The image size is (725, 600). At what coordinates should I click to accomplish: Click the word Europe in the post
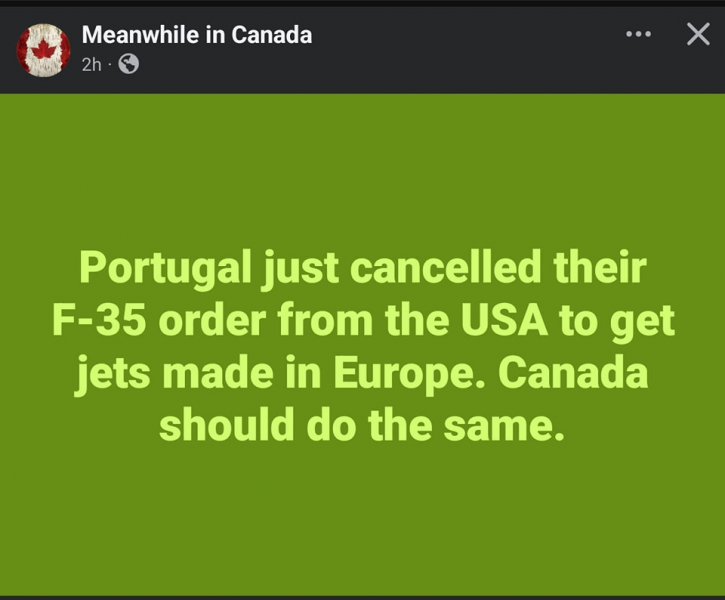tap(409, 374)
